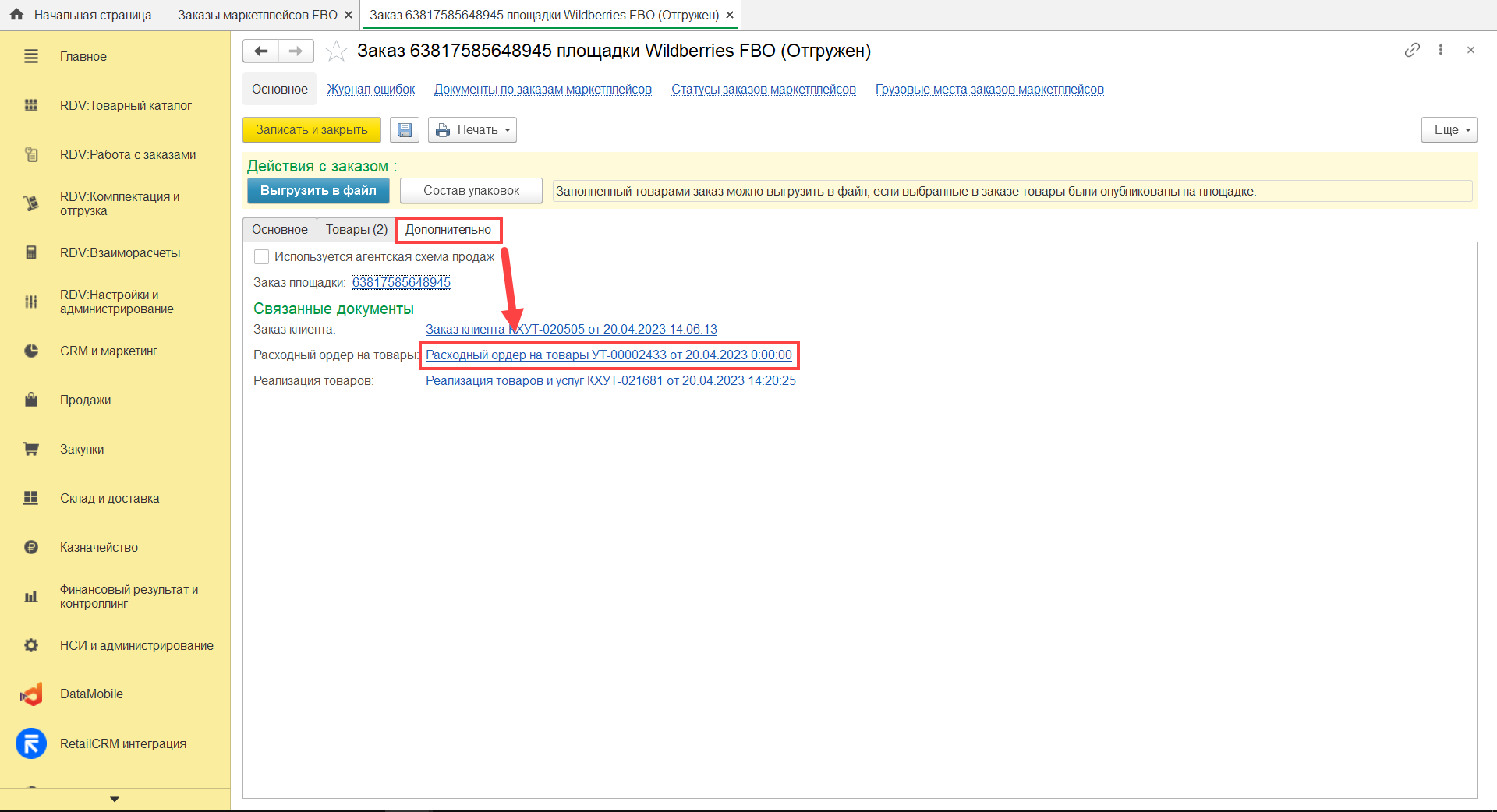Open Журнал ошибок link

[x=371, y=90]
